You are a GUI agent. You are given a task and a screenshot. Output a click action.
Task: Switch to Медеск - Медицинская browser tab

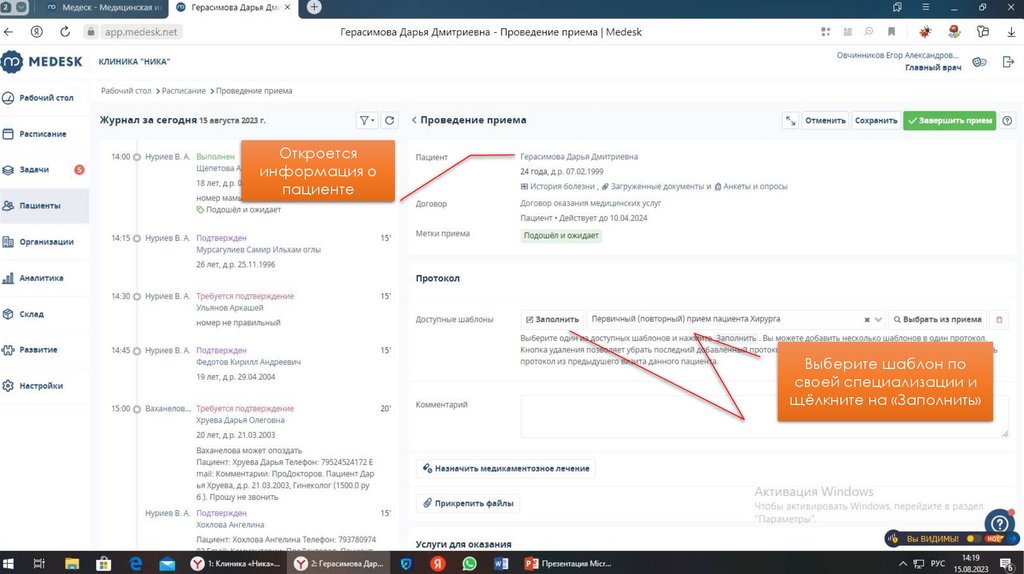103,7
